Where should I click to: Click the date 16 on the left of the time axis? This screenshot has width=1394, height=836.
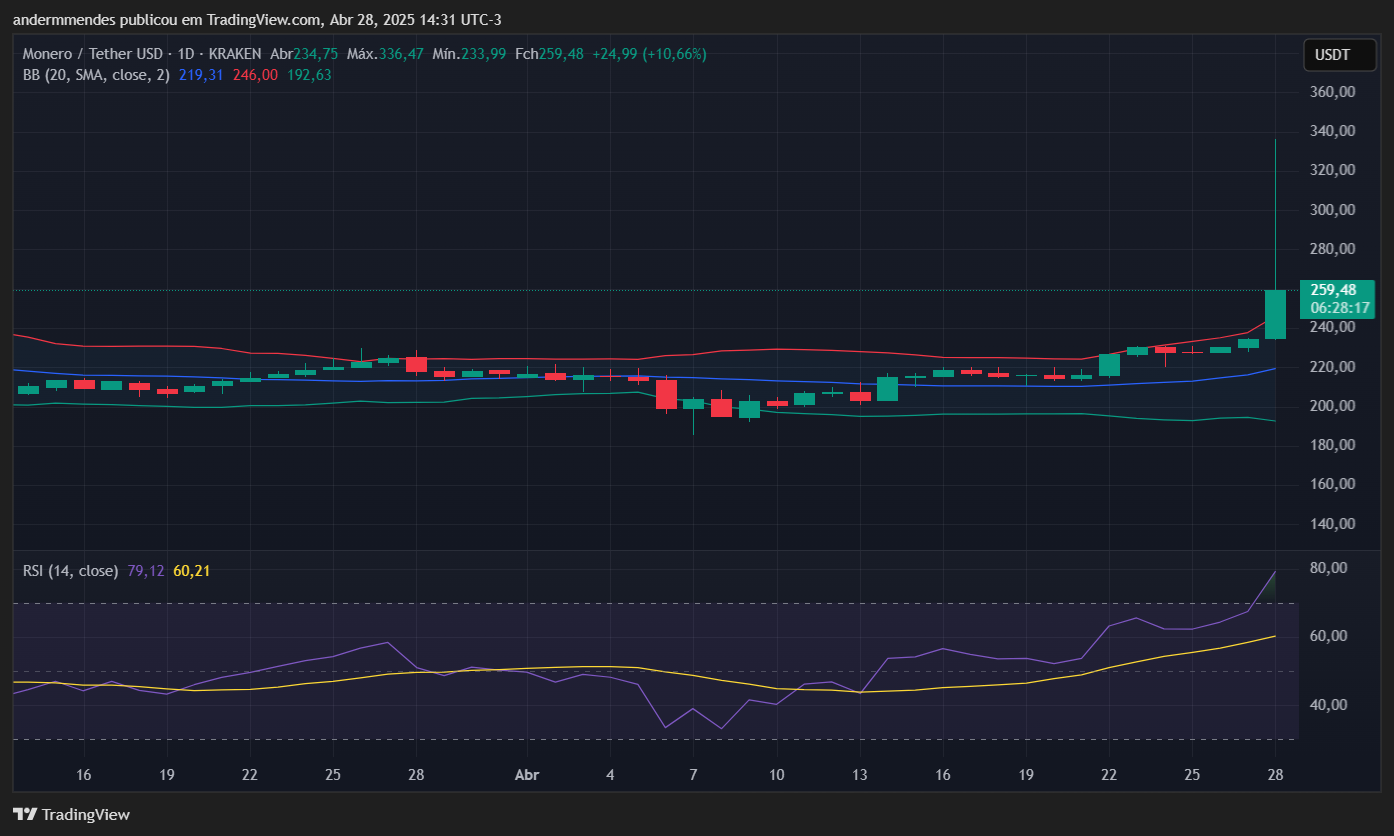tap(84, 775)
